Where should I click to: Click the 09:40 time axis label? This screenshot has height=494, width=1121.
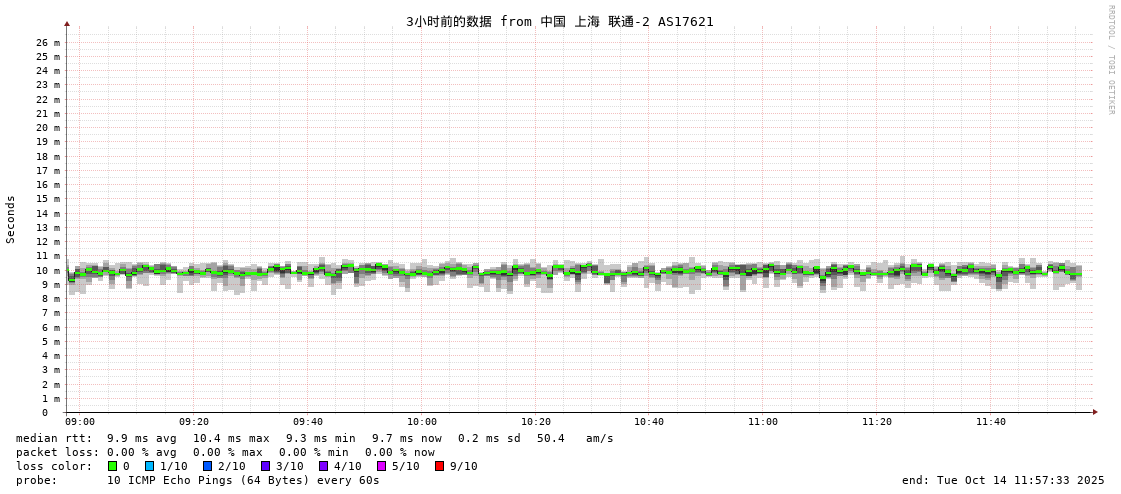[308, 422]
